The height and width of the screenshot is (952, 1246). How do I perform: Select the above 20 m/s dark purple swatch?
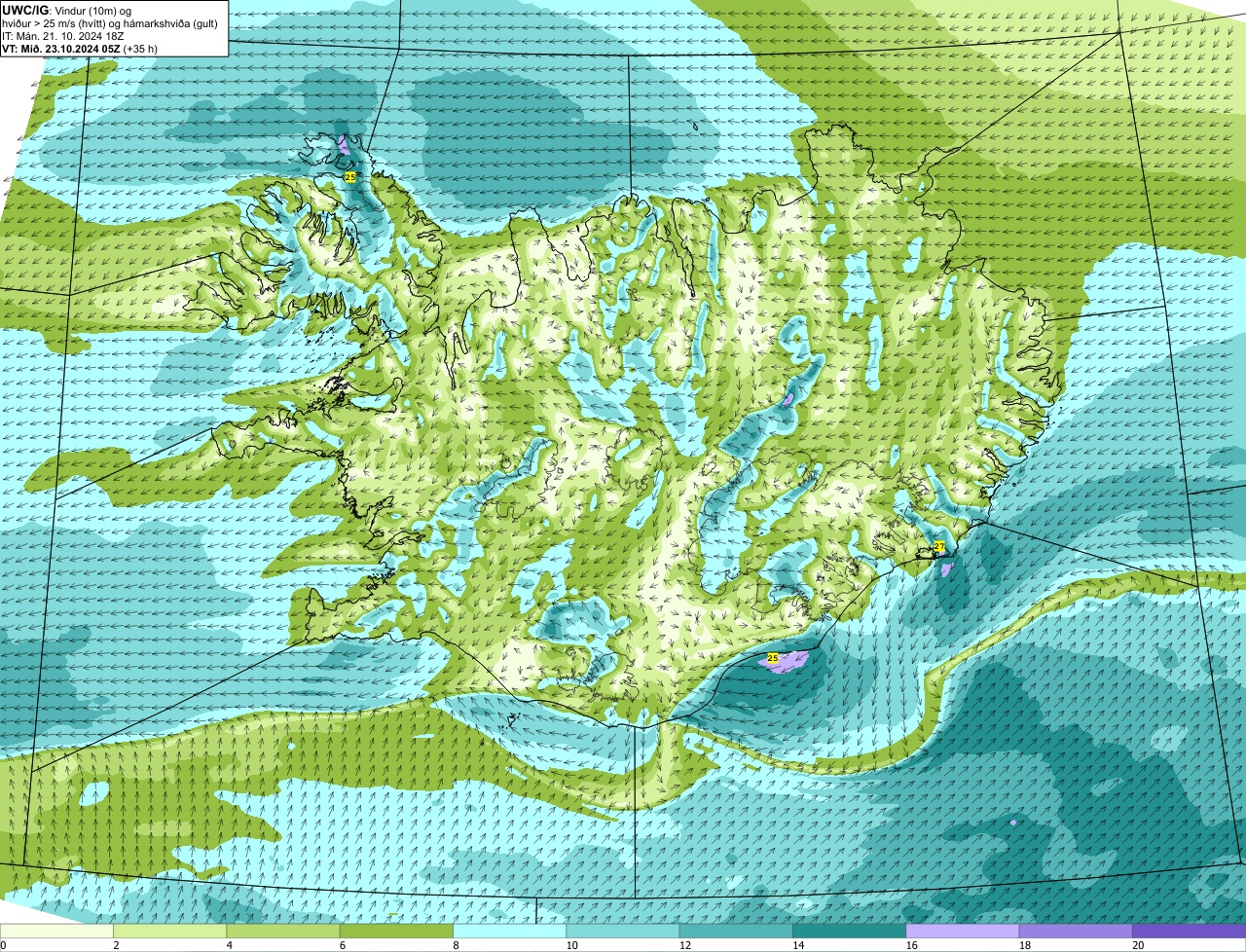[1189, 931]
